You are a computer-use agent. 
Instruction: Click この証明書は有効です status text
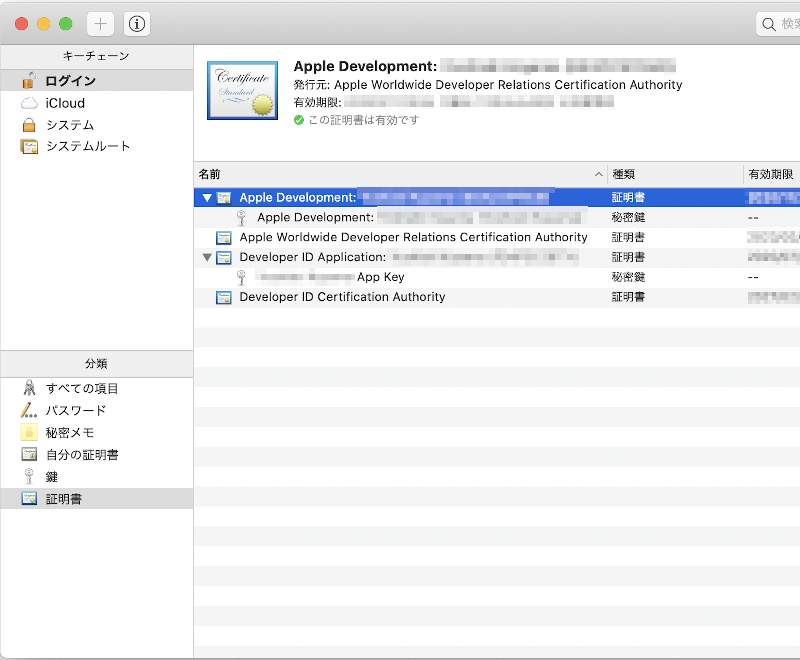click(x=364, y=120)
